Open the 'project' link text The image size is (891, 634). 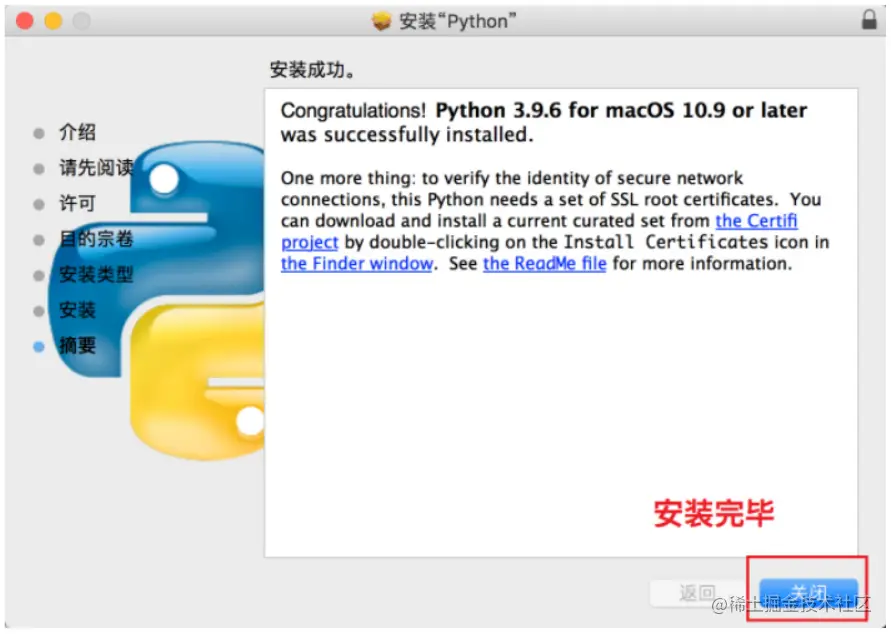pyautogui.click(x=309, y=242)
